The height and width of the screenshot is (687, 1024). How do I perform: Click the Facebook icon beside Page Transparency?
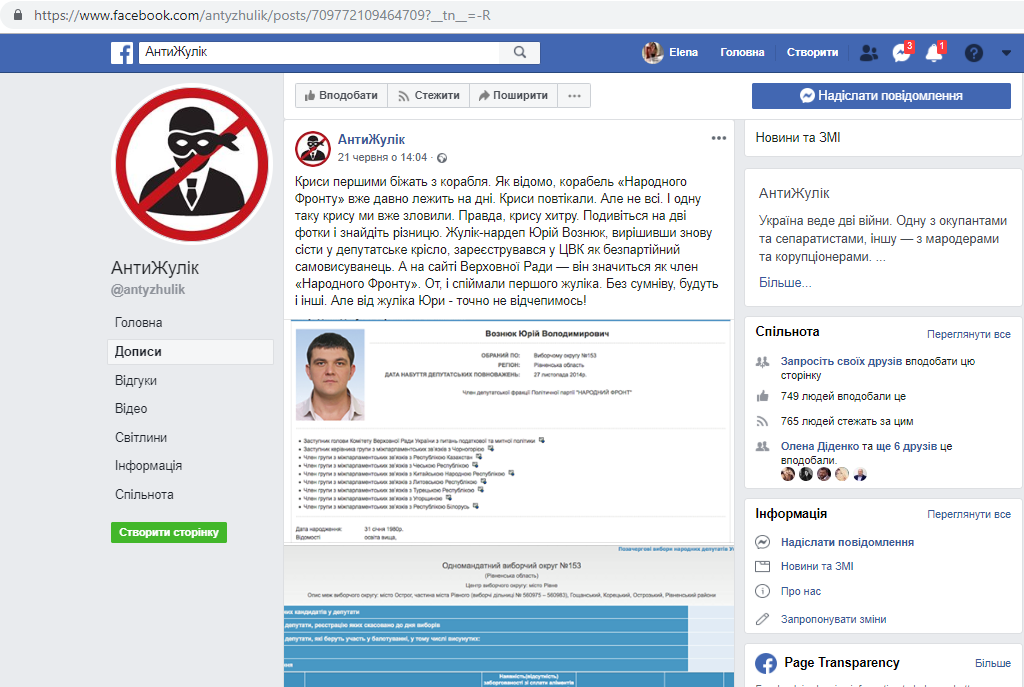(x=766, y=663)
